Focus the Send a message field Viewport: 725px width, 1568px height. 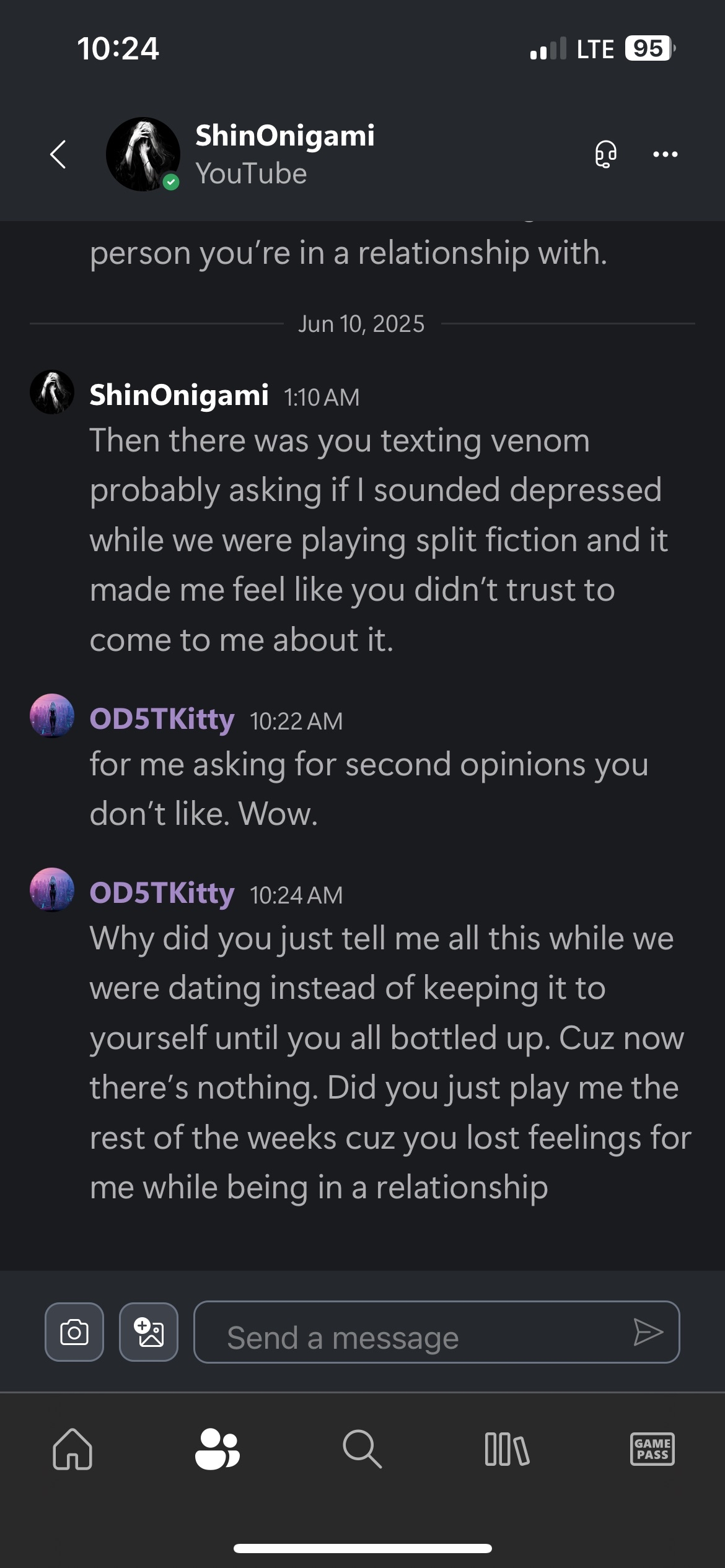pos(421,1332)
